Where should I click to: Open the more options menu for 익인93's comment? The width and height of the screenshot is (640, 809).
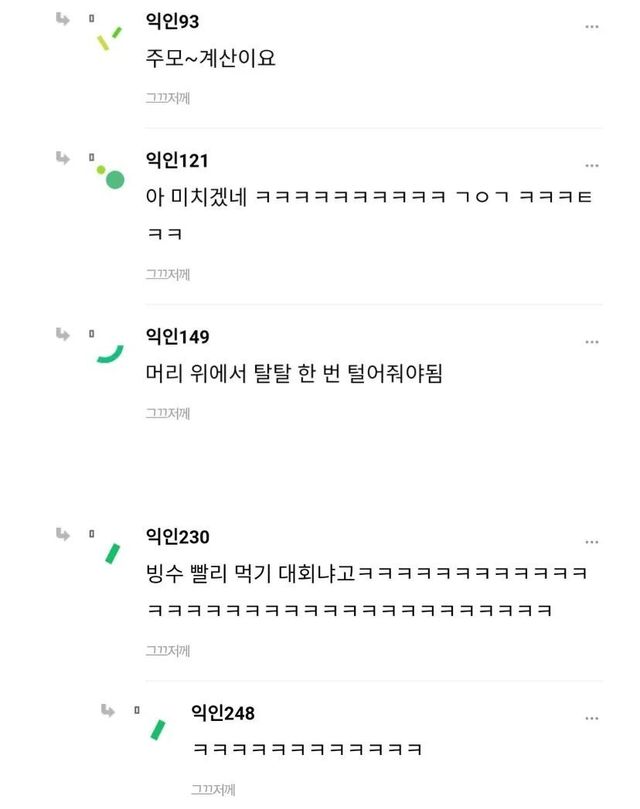tap(592, 27)
